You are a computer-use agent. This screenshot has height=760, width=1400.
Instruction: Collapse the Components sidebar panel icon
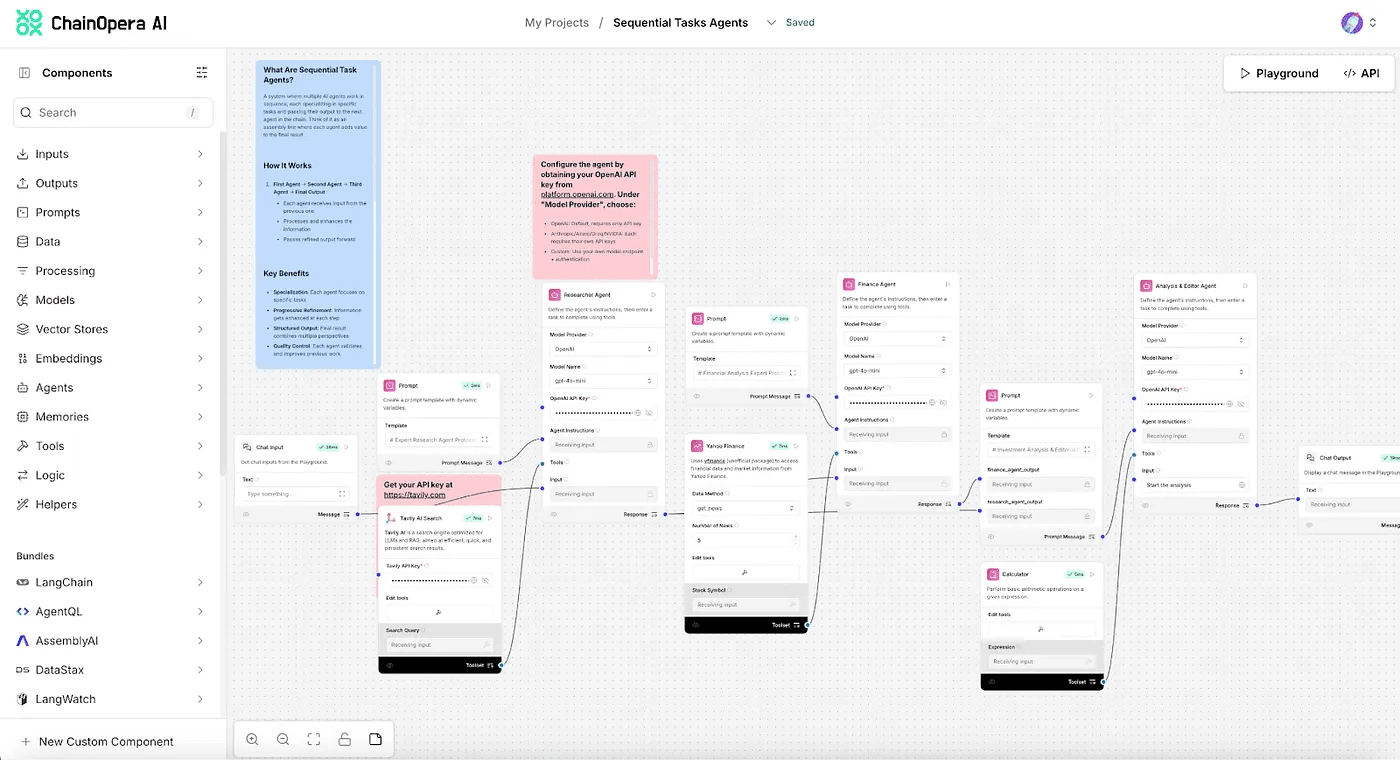24,73
